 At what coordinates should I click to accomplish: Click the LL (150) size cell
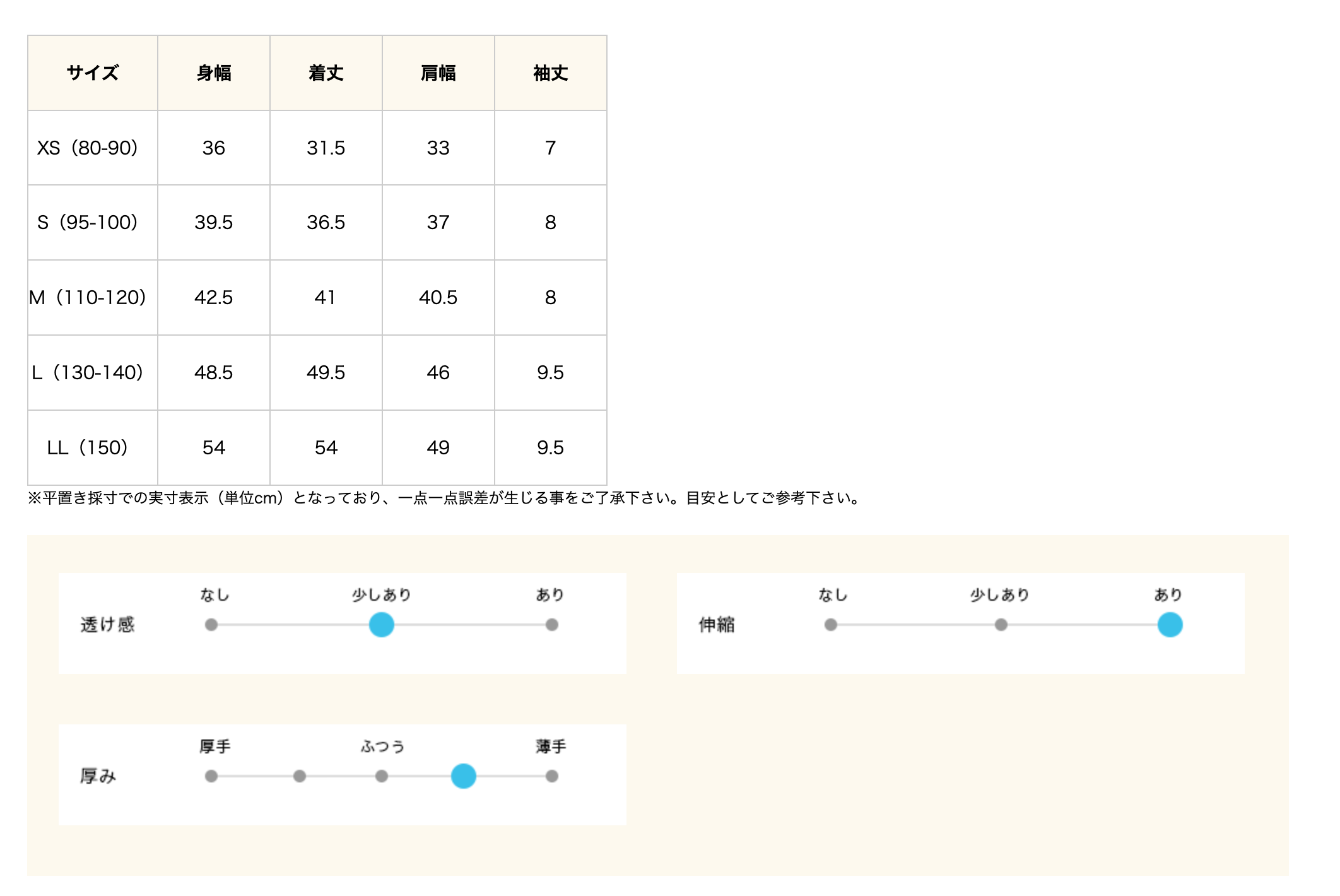88,447
